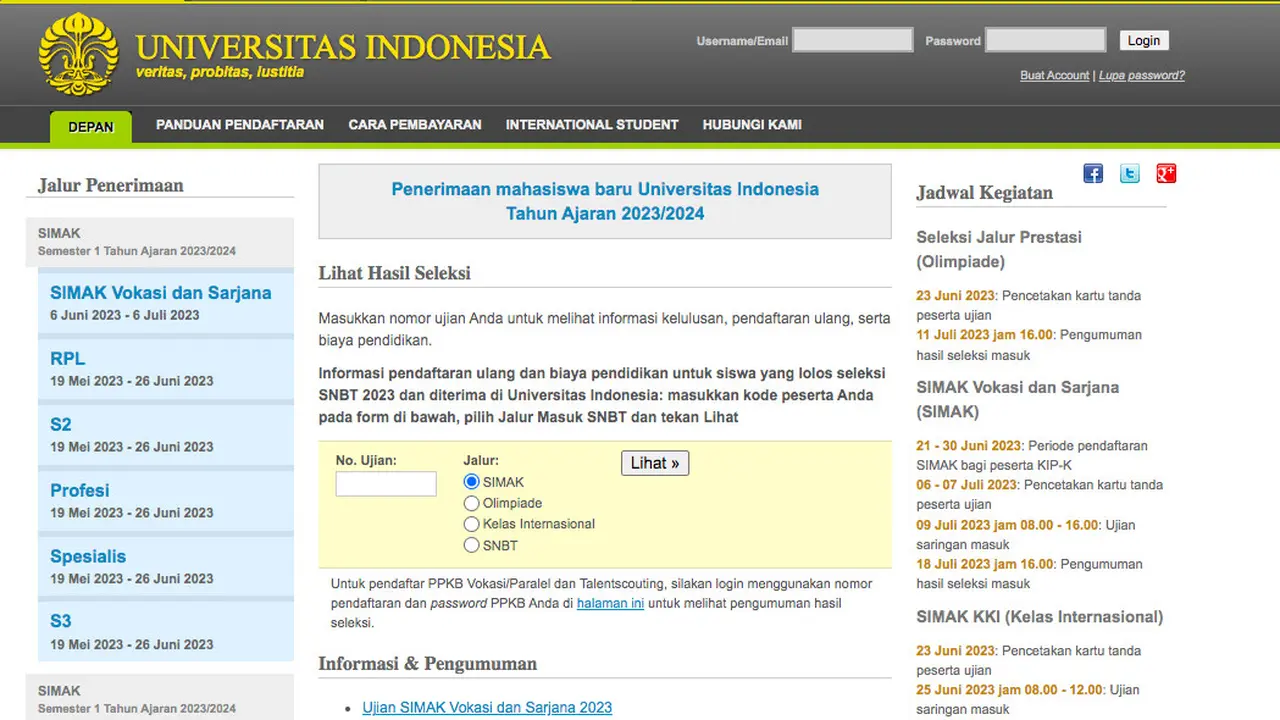Share the page via the Google+ icon
This screenshot has height=720, width=1280.
(1166, 173)
